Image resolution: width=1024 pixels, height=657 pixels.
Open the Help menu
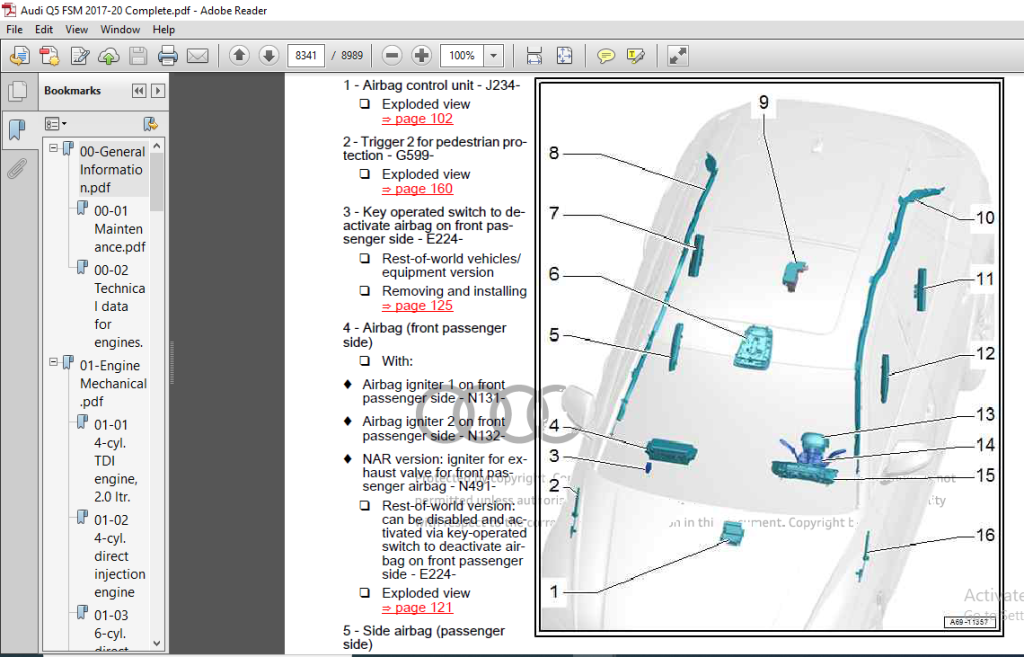(163, 29)
